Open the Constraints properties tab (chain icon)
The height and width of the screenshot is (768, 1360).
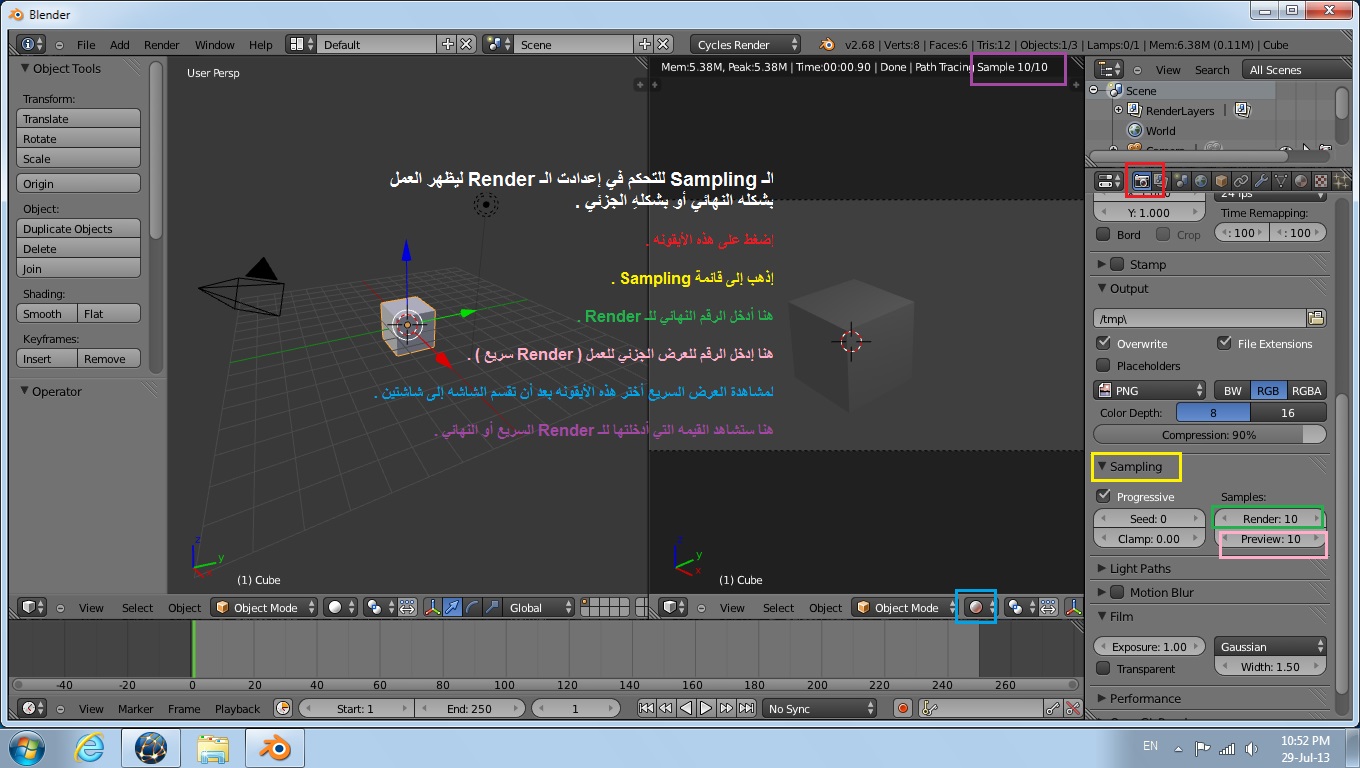coord(1241,181)
